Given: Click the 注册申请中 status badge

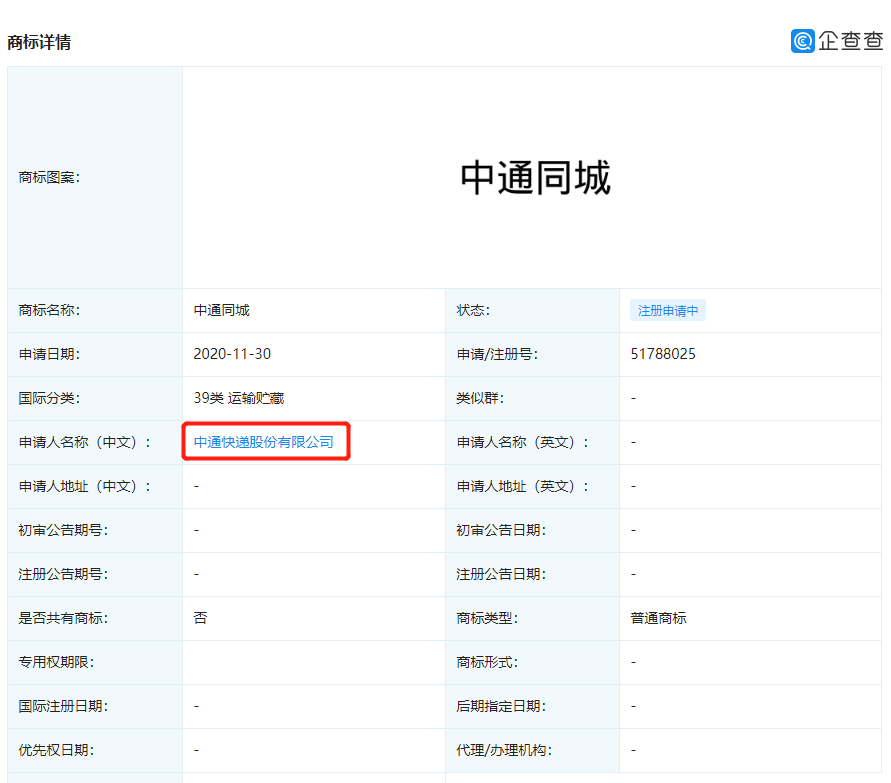Looking at the screenshot, I should pyautogui.click(x=668, y=311).
